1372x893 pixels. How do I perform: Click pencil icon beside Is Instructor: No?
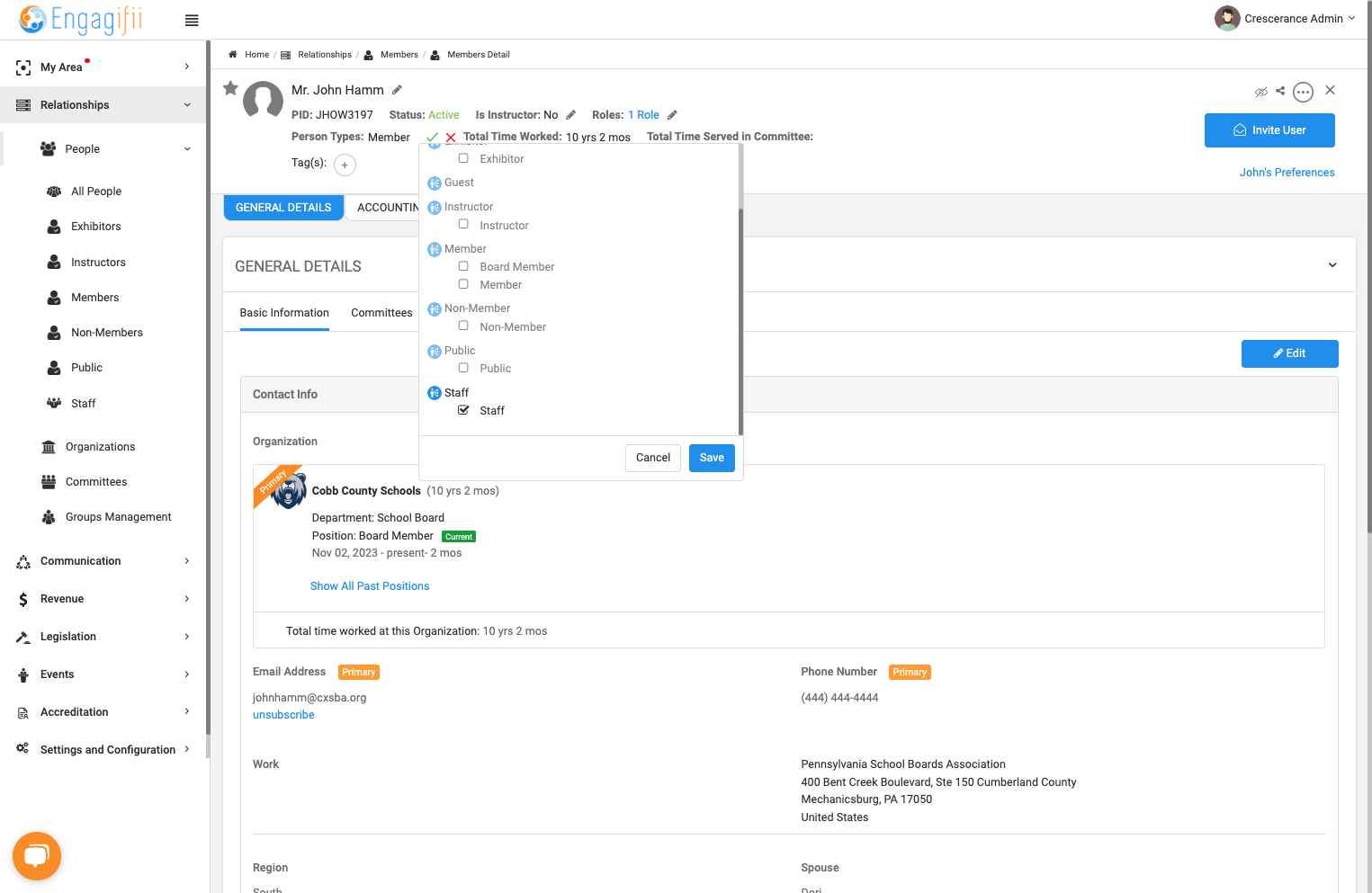point(570,115)
